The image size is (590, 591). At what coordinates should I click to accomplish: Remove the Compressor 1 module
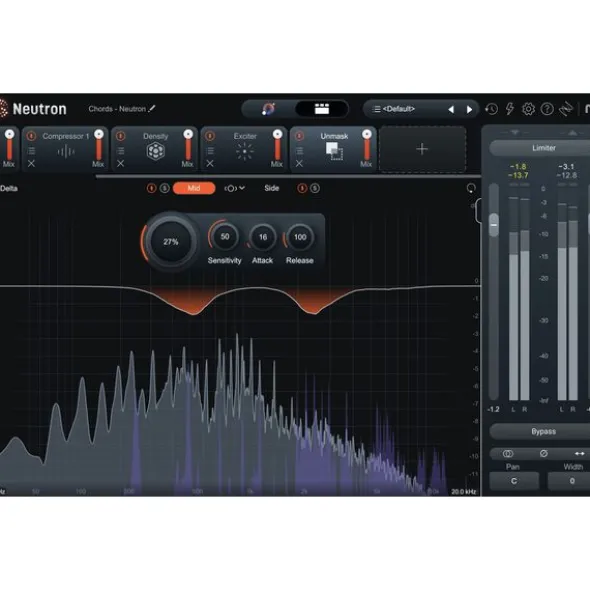point(31,164)
